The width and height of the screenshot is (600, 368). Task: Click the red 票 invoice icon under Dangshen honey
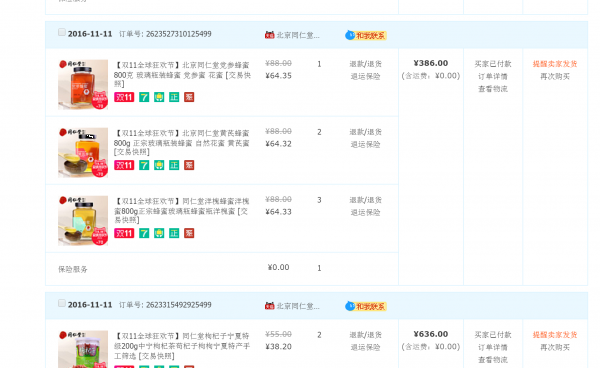189,97
